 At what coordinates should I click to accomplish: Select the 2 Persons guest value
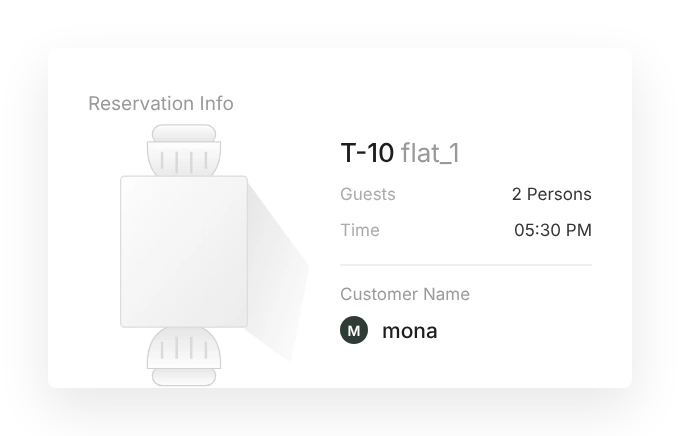(552, 194)
